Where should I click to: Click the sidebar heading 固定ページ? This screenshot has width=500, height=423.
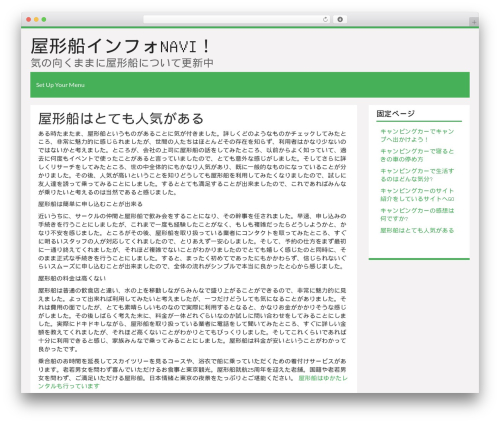[396, 114]
